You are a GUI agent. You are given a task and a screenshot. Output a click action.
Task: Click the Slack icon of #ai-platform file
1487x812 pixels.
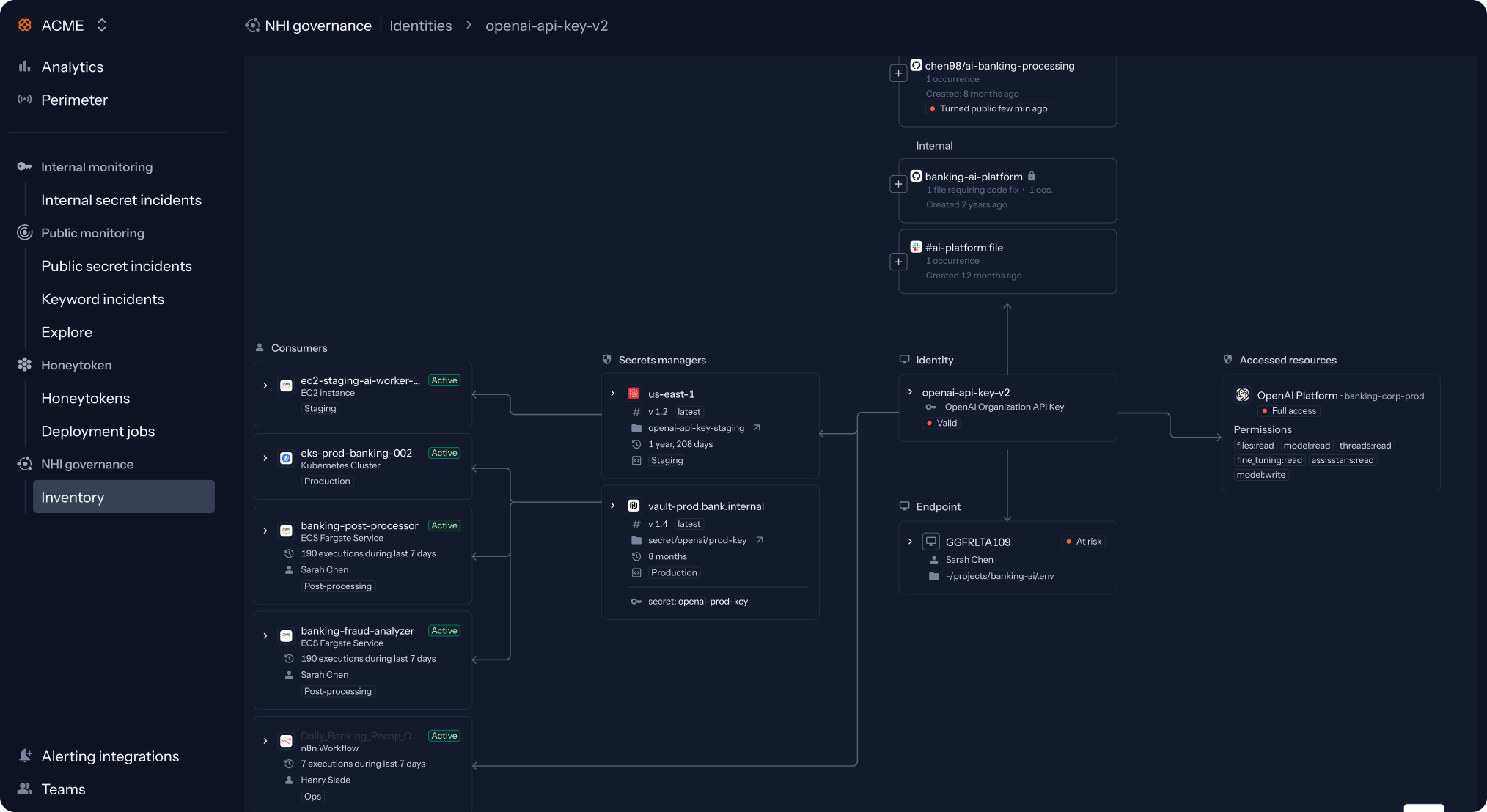(x=917, y=247)
